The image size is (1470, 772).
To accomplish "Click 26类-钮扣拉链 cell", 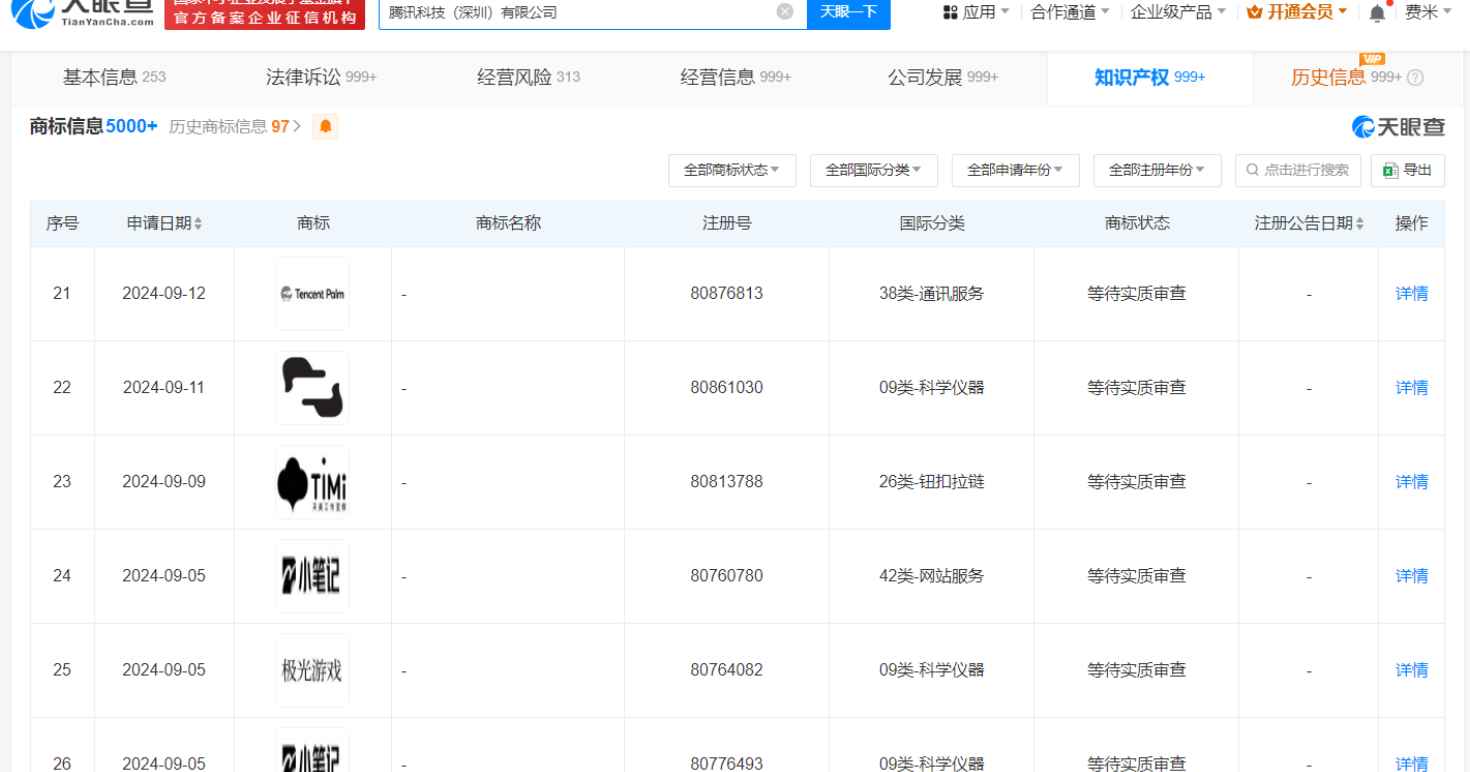I will click(931, 482).
